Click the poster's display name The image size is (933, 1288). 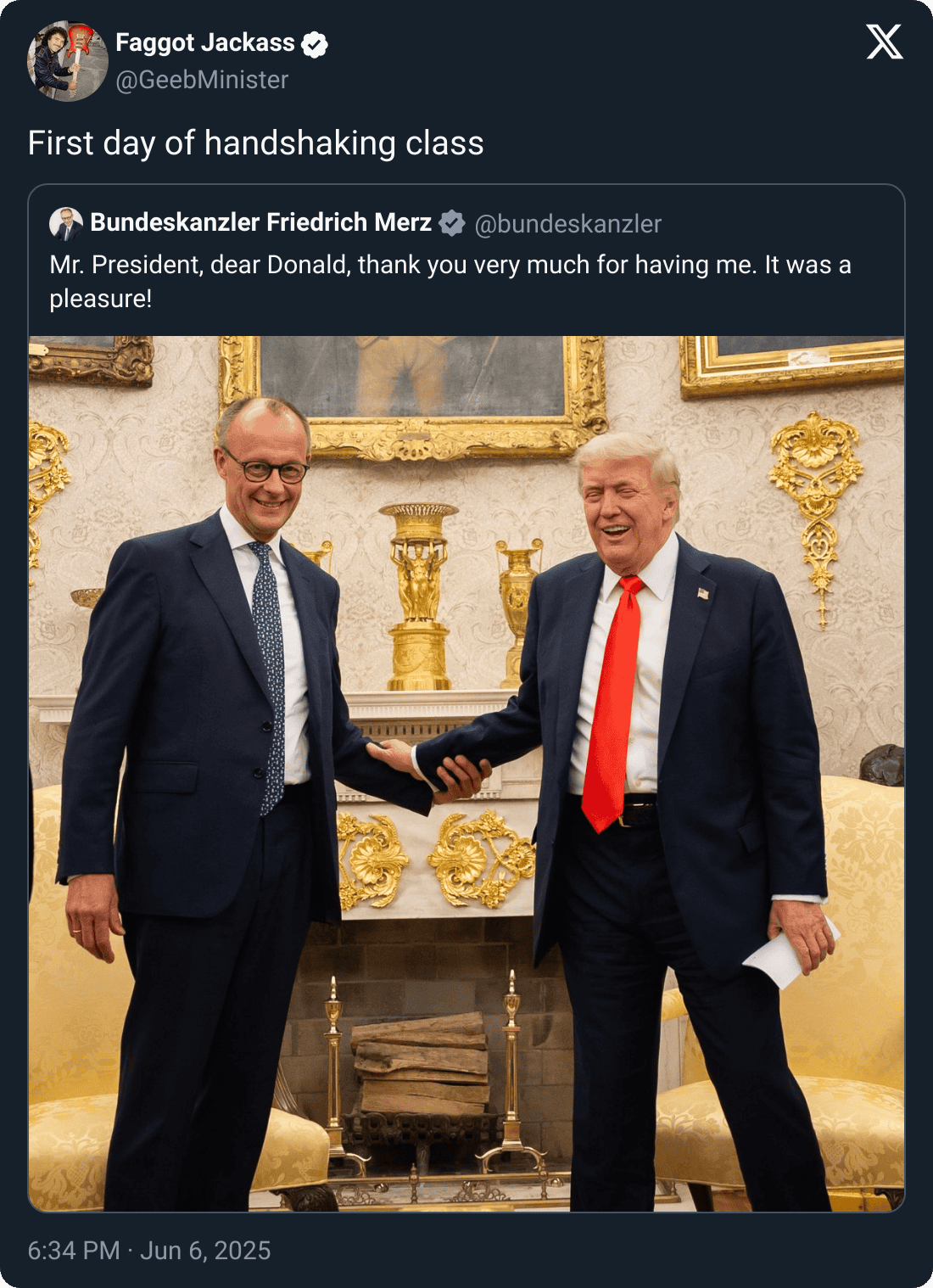click(x=205, y=42)
